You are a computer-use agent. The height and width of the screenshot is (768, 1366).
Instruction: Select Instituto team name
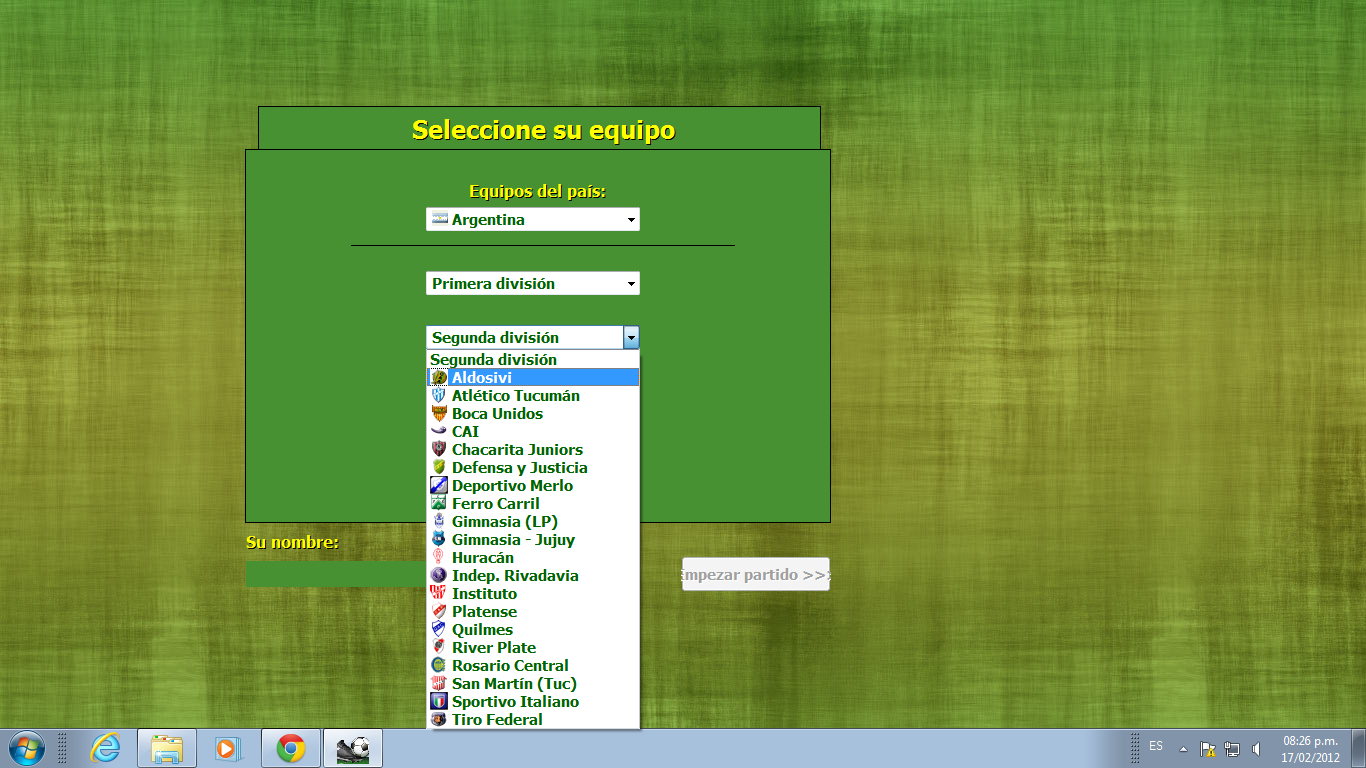pos(485,594)
